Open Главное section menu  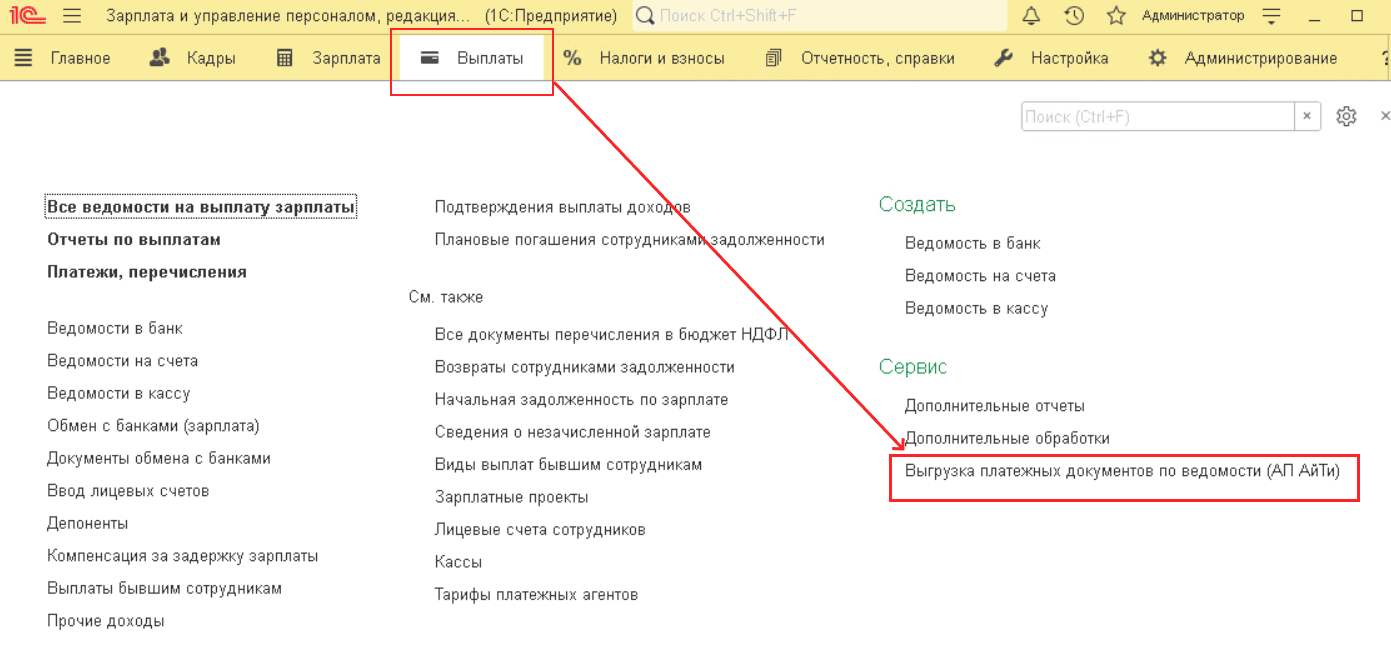(x=63, y=58)
